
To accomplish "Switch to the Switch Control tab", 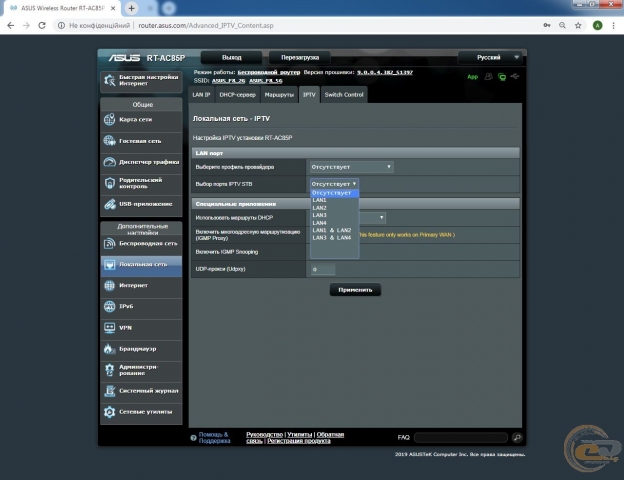I will (x=344, y=95).
